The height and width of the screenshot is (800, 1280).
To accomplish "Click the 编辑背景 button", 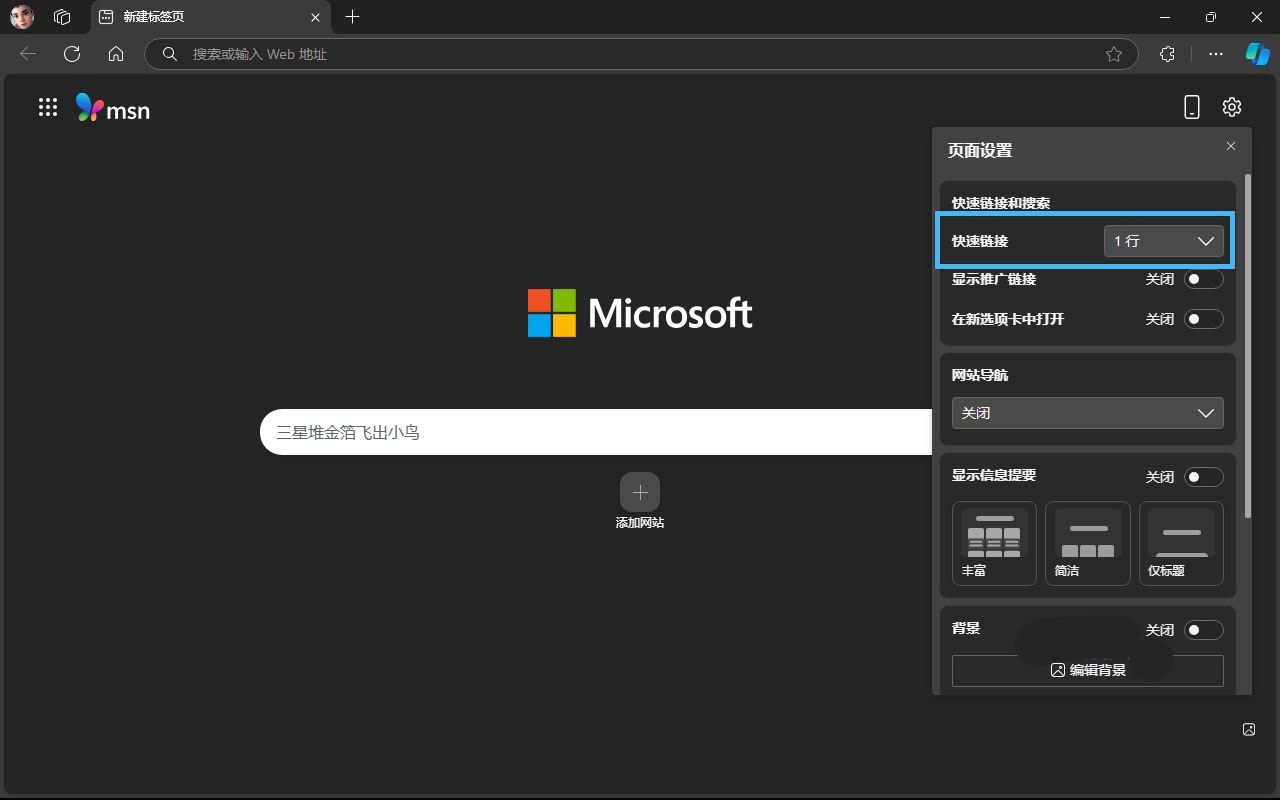I will pos(1088,671).
